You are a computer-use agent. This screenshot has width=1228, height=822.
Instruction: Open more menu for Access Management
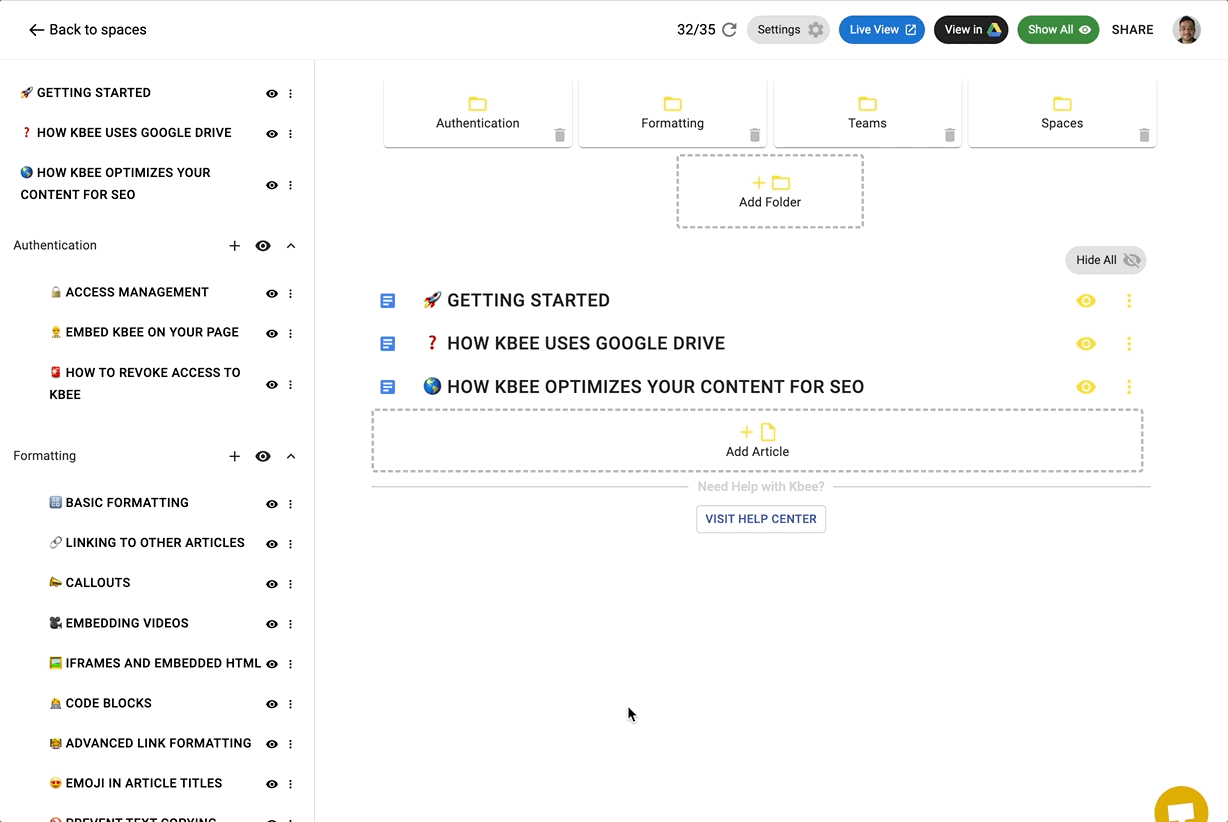(x=291, y=294)
